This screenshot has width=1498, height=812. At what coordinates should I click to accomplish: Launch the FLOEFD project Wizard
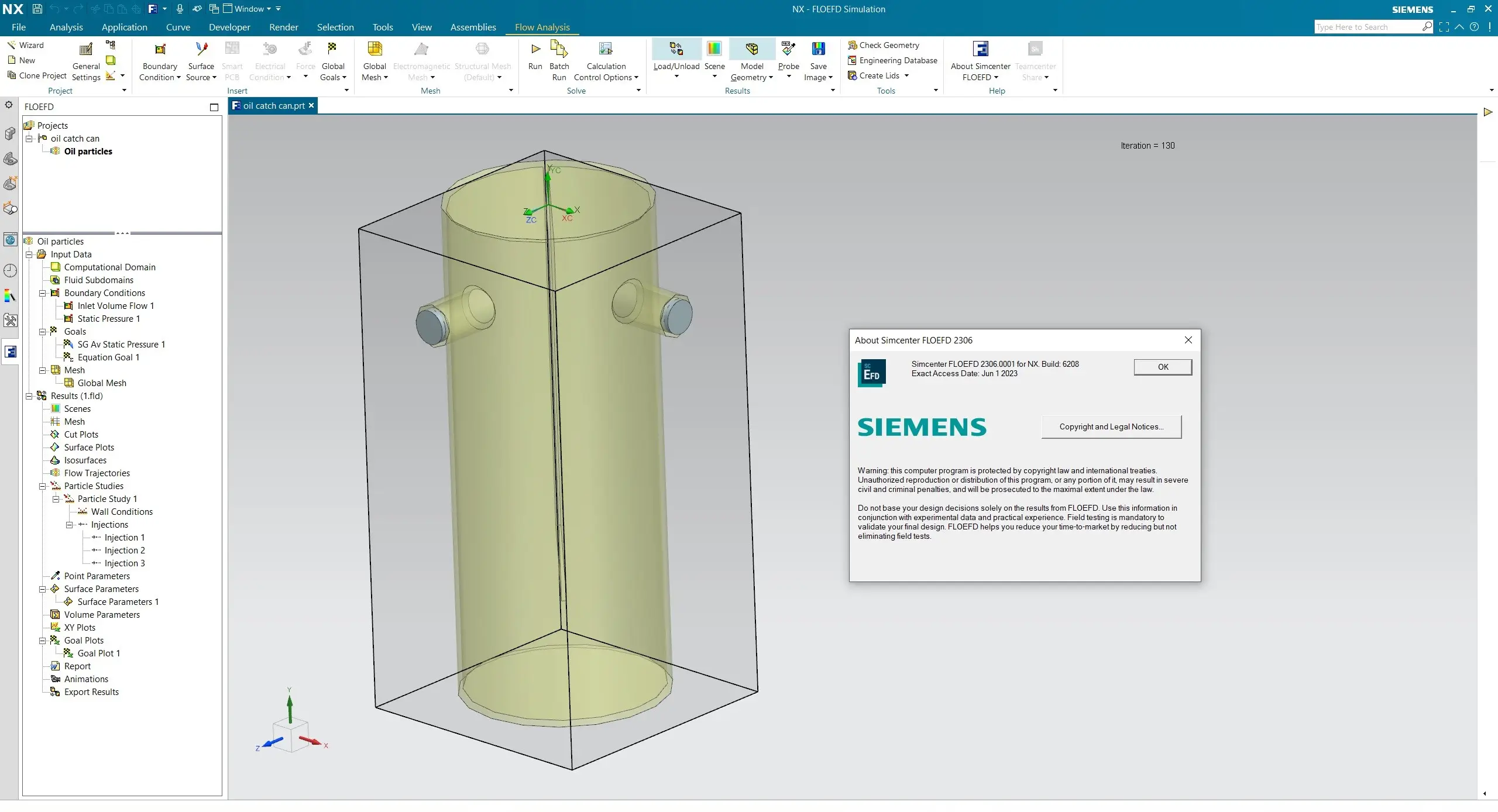25,45
